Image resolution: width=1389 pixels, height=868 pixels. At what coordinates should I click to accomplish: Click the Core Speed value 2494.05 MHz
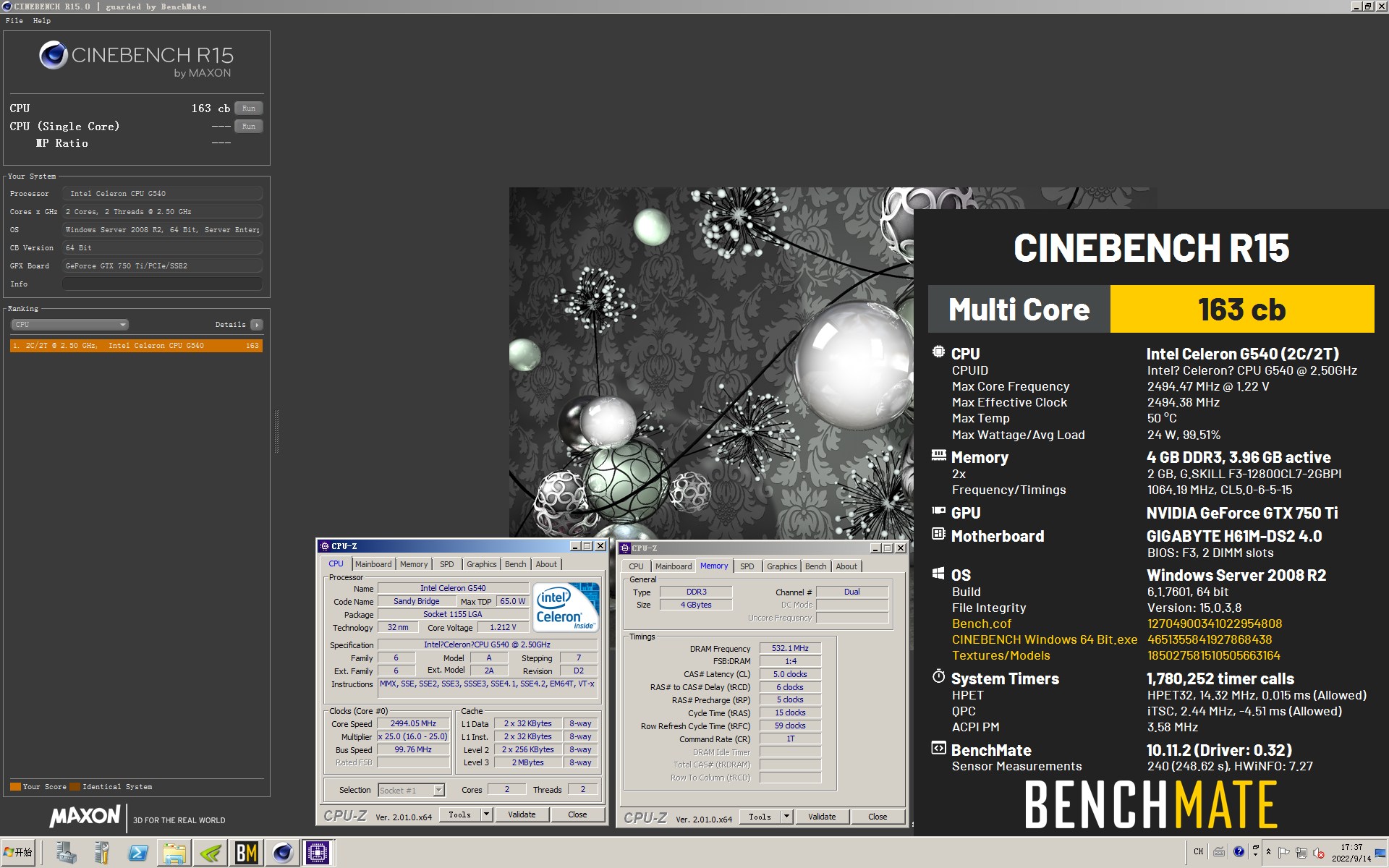click(x=413, y=723)
